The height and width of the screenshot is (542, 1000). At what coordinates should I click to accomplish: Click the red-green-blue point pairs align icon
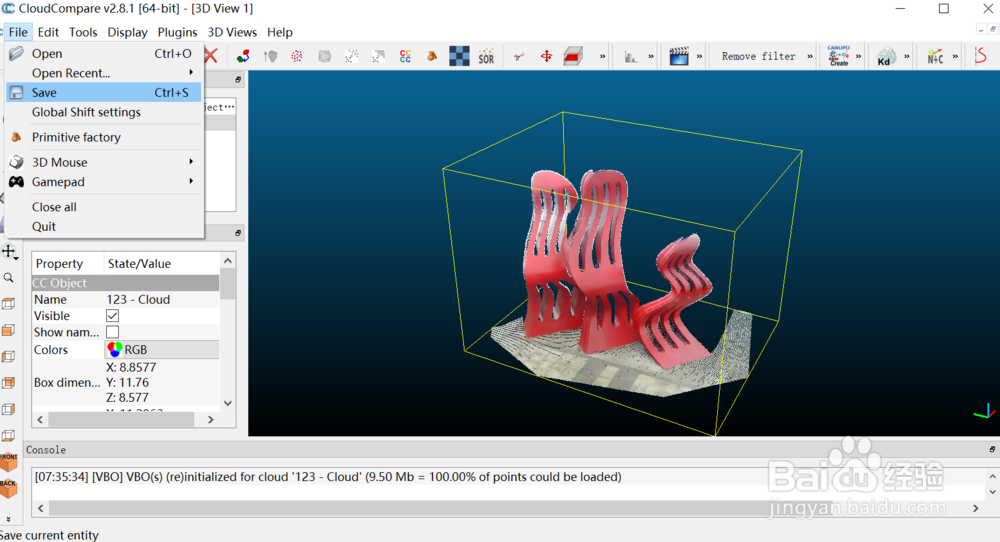243,56
